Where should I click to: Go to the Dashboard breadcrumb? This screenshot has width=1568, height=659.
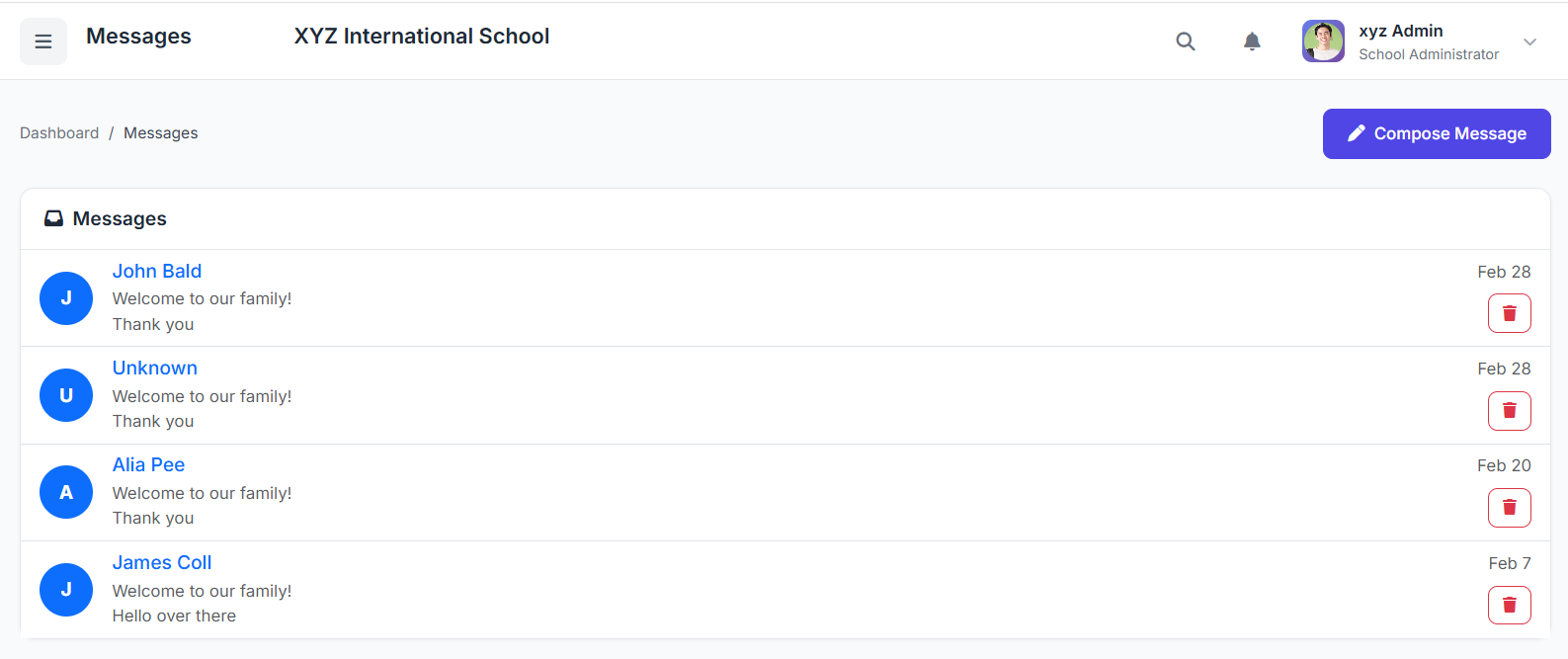pos(59,133)
